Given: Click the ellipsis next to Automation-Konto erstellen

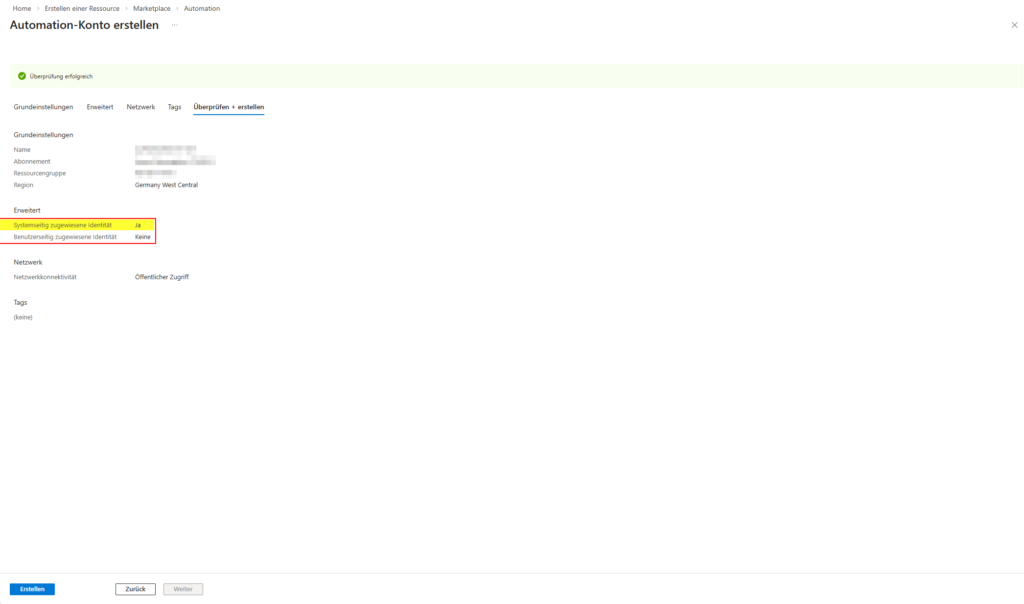Looking at the screenshot, I should point(174,25).
